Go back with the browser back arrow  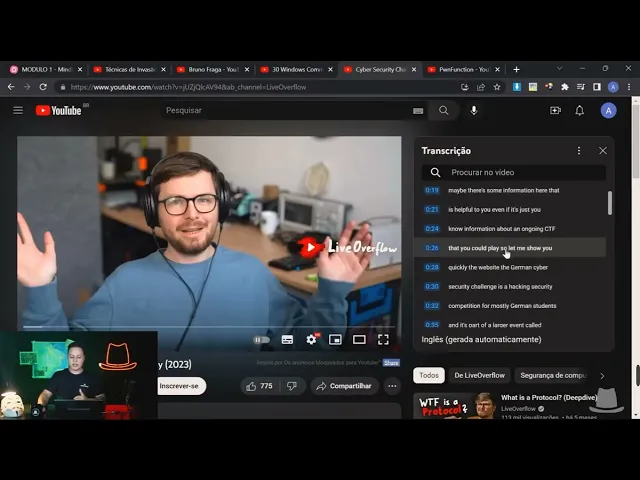click(11, 87)
